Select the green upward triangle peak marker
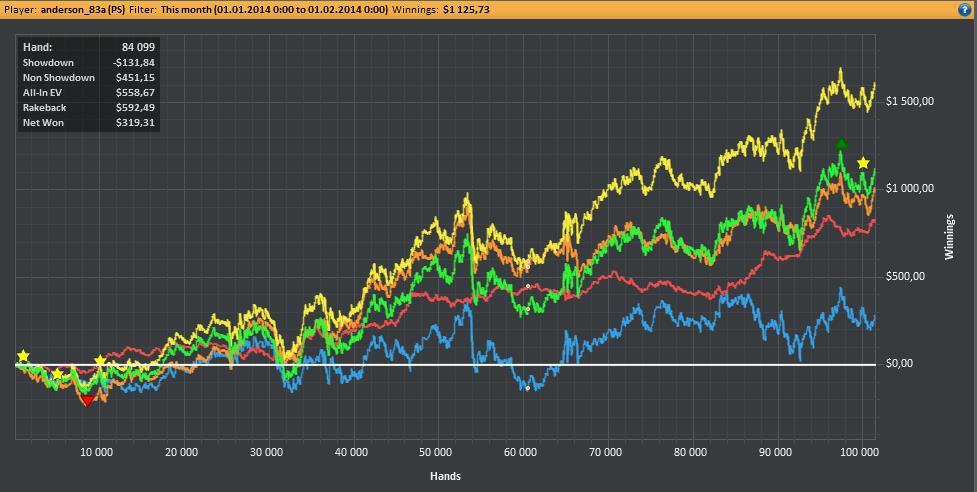Viewport: 977px width, 492px height. pyautogui.click(x=842, y=143)
